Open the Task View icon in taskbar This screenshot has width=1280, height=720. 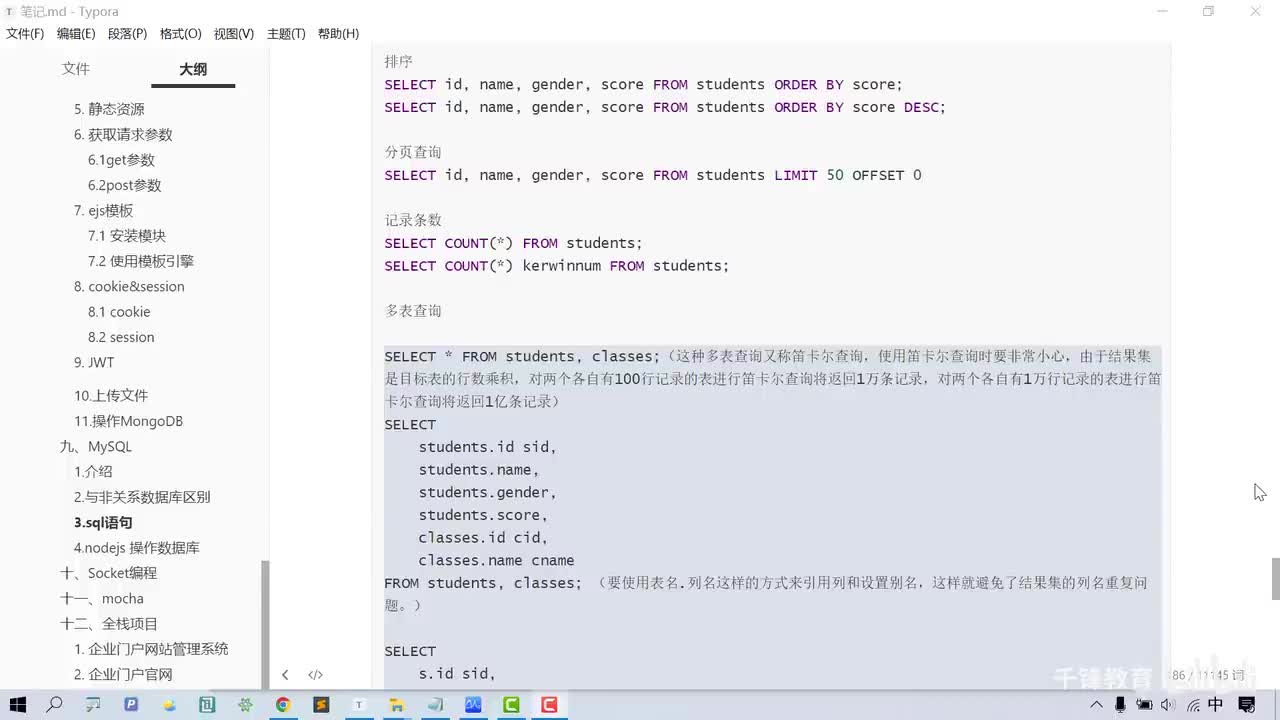pyautogui.click(x=93, y=705)
